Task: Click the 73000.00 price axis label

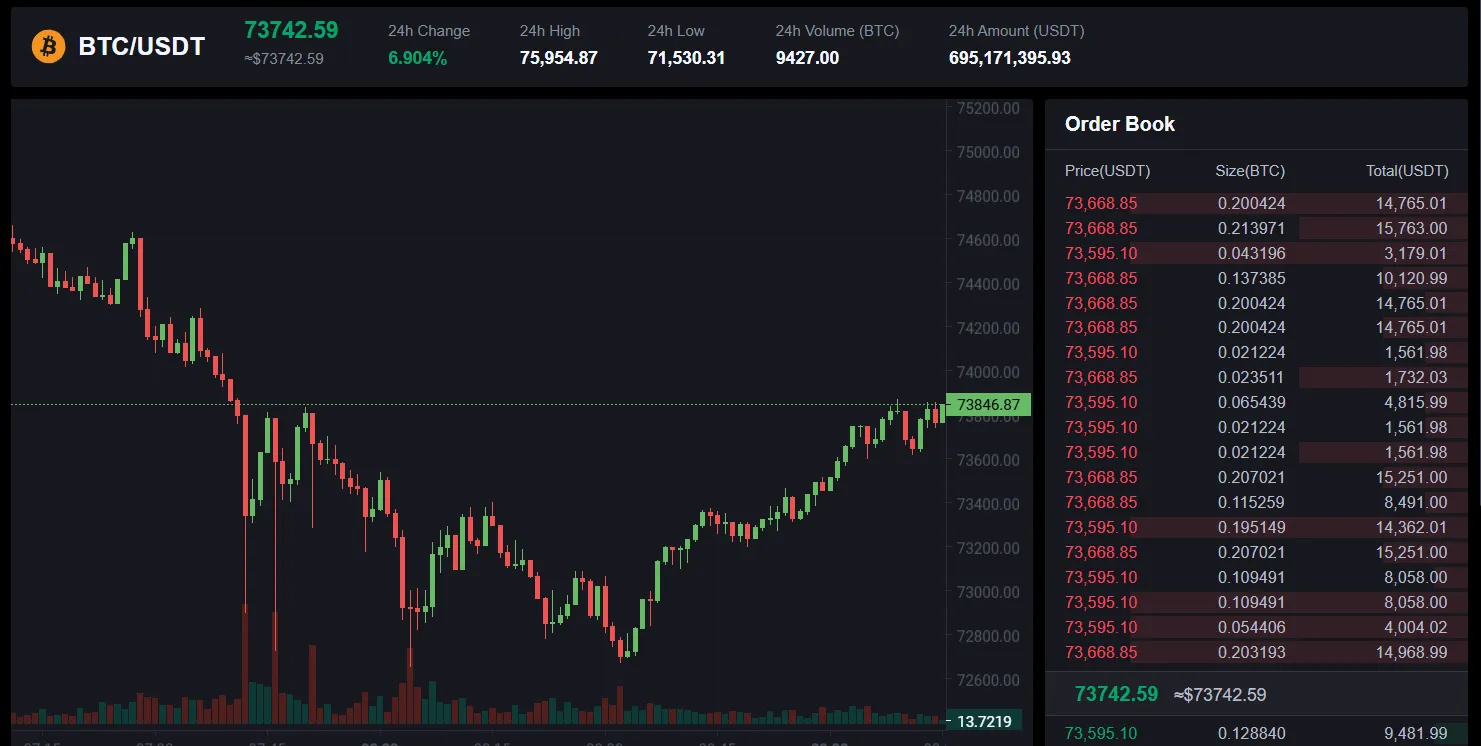Action: click(988, 592)
